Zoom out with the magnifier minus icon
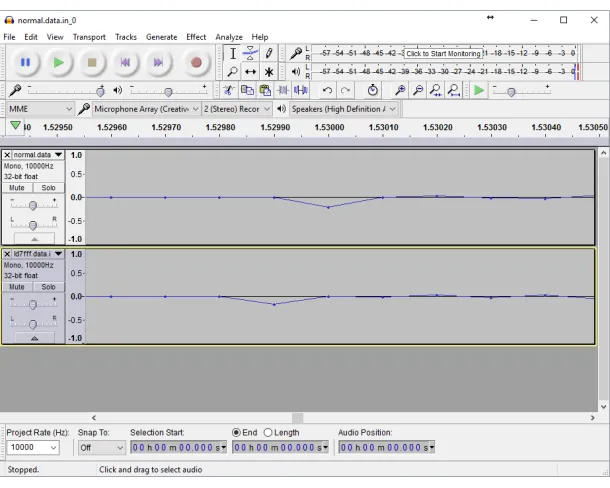 [x=418, y=91]
